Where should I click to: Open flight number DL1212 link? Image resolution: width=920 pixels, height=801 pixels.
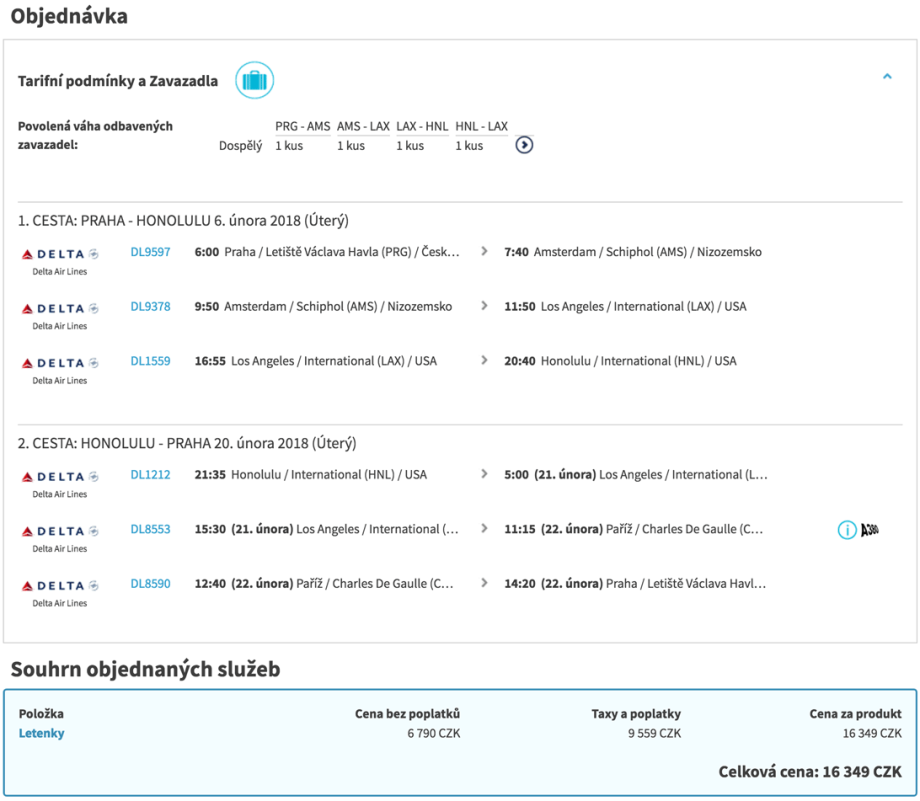pos(150,475)
